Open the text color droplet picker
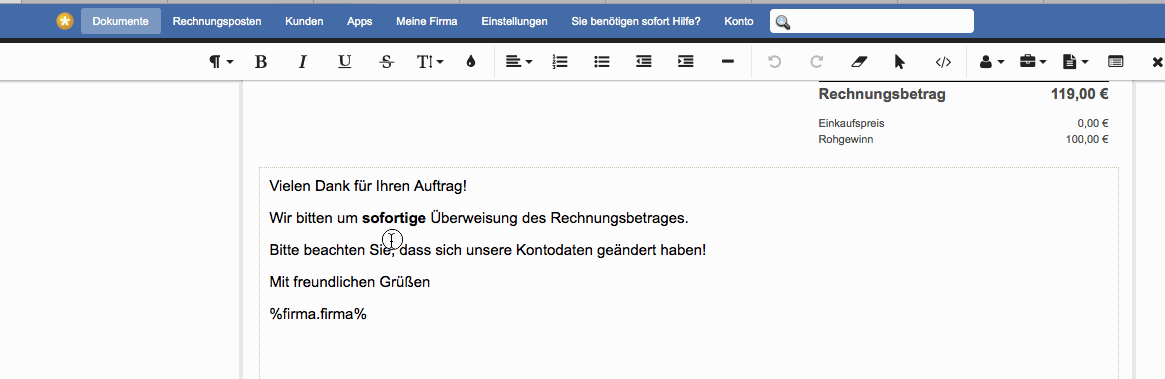 point(470,62)
